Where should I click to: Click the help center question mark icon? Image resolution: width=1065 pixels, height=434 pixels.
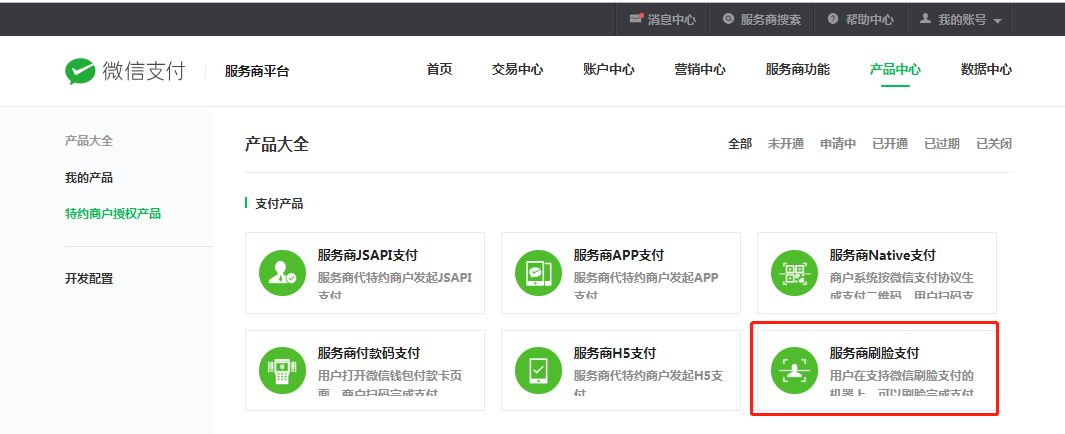coord(833,19)
